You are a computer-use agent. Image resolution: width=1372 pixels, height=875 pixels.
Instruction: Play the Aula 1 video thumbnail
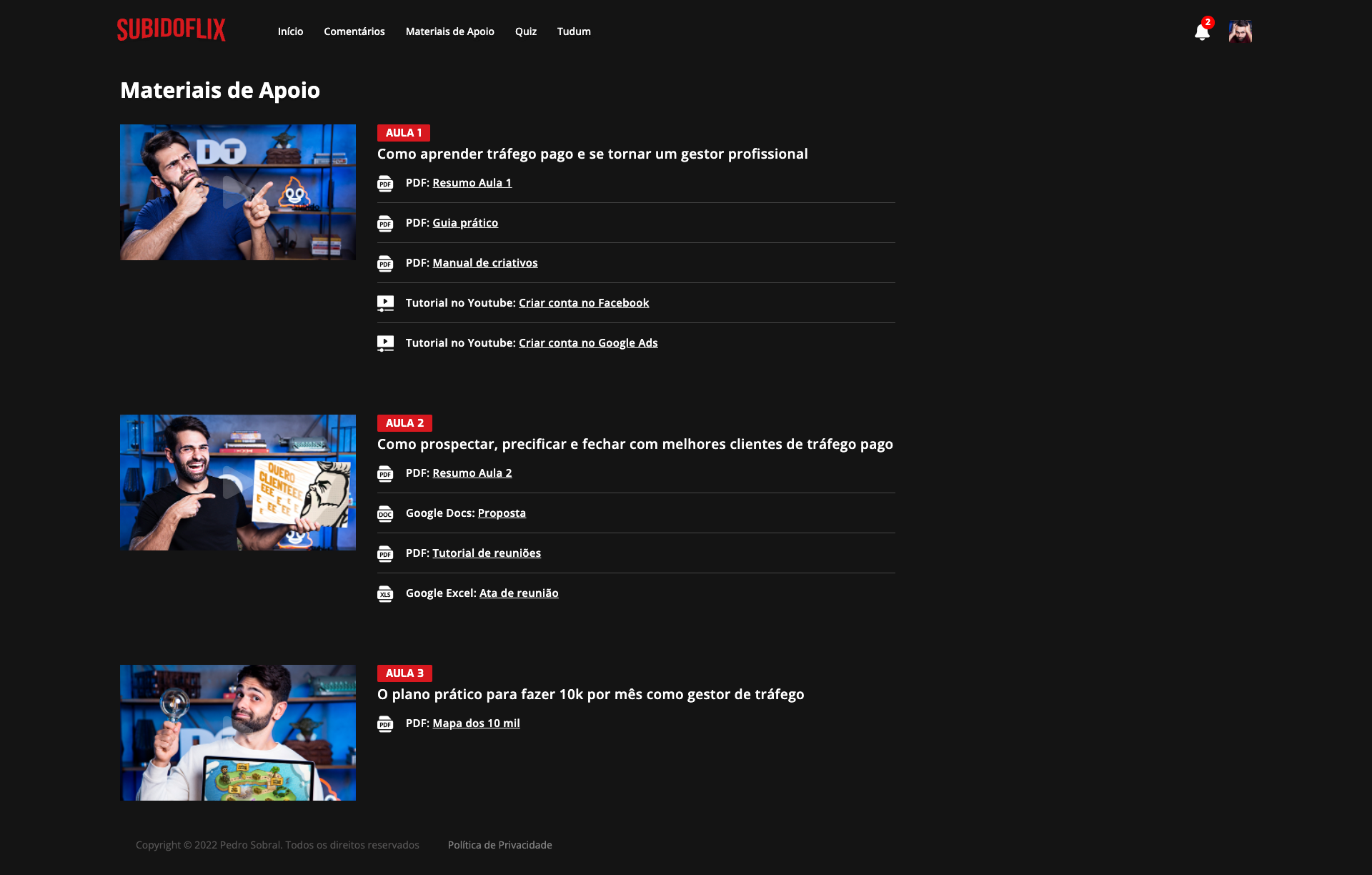[237, 192]
